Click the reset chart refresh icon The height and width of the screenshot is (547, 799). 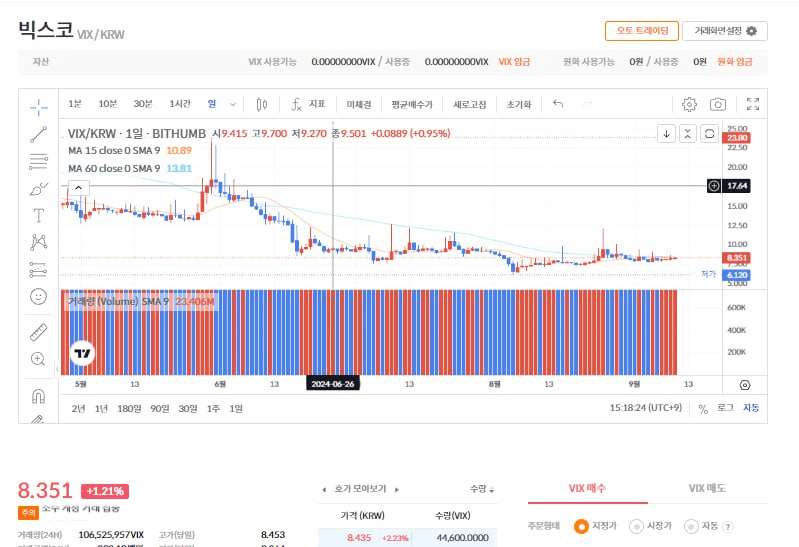709,134
